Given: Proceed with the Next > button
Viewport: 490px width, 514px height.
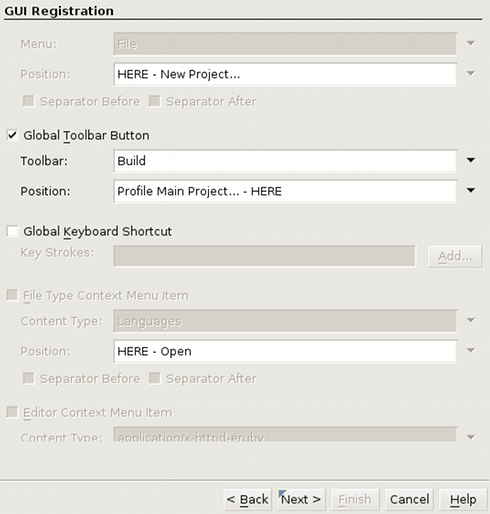Looking at the screenshot, I should (x=301, y=499).
